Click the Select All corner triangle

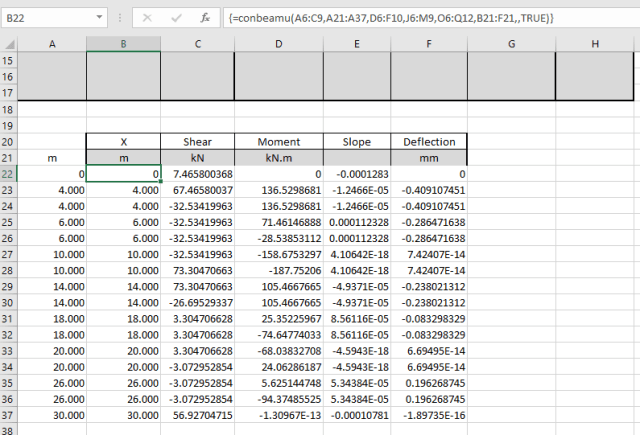(9, 43)
